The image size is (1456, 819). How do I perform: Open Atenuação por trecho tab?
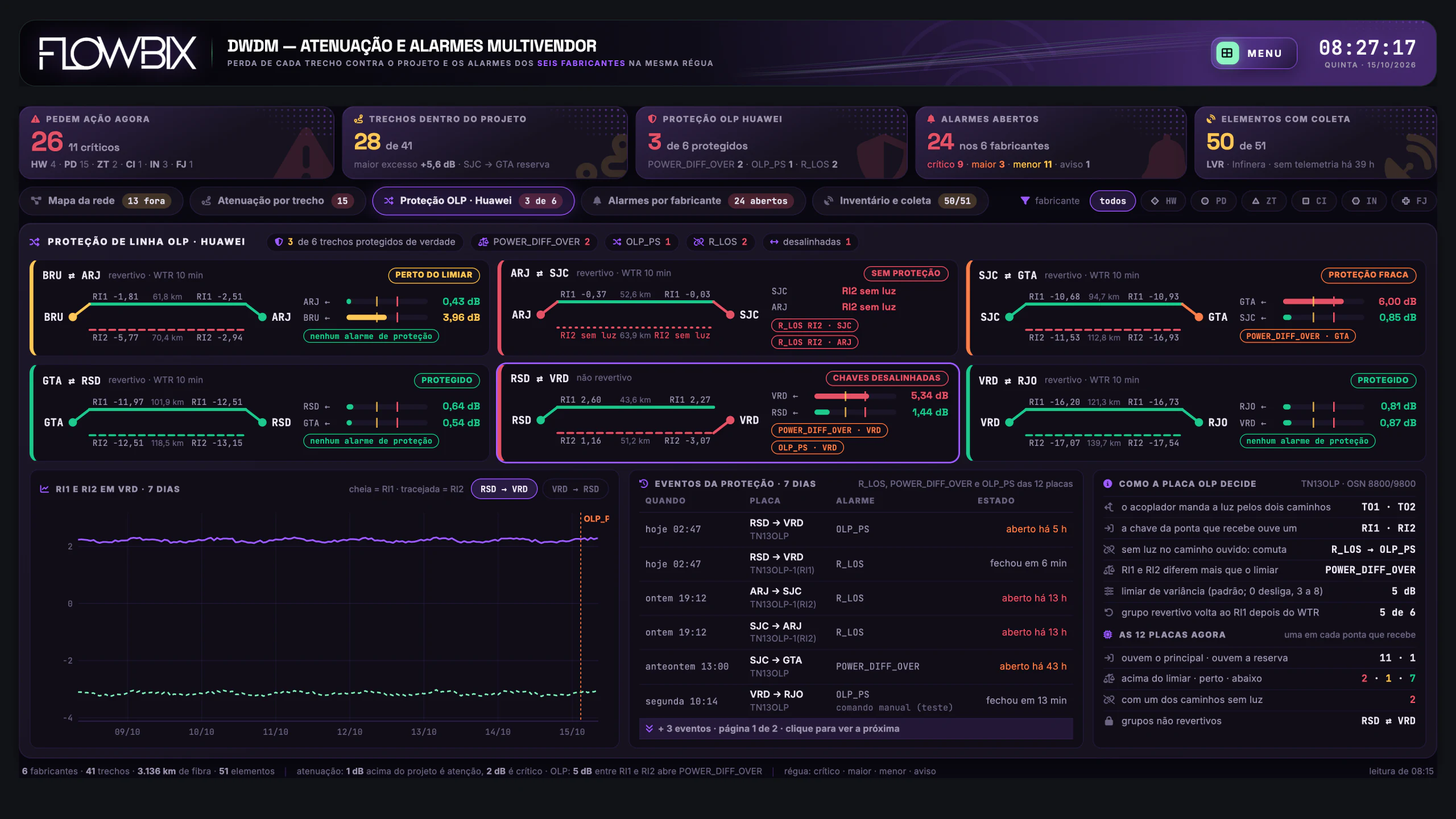(278, 201)
